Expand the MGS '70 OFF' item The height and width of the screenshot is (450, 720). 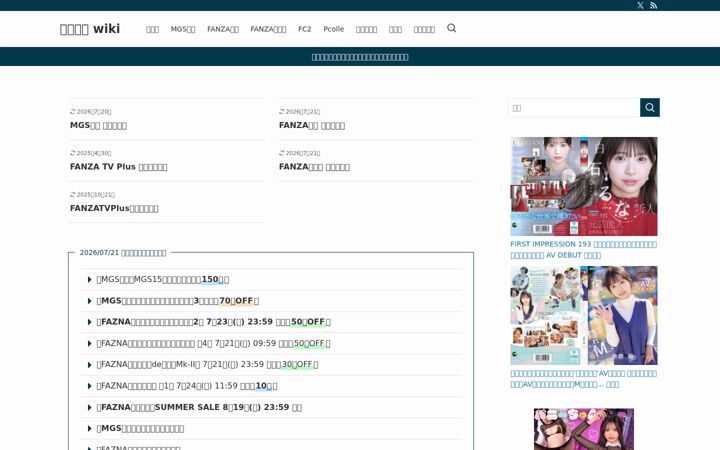[271, 301]
